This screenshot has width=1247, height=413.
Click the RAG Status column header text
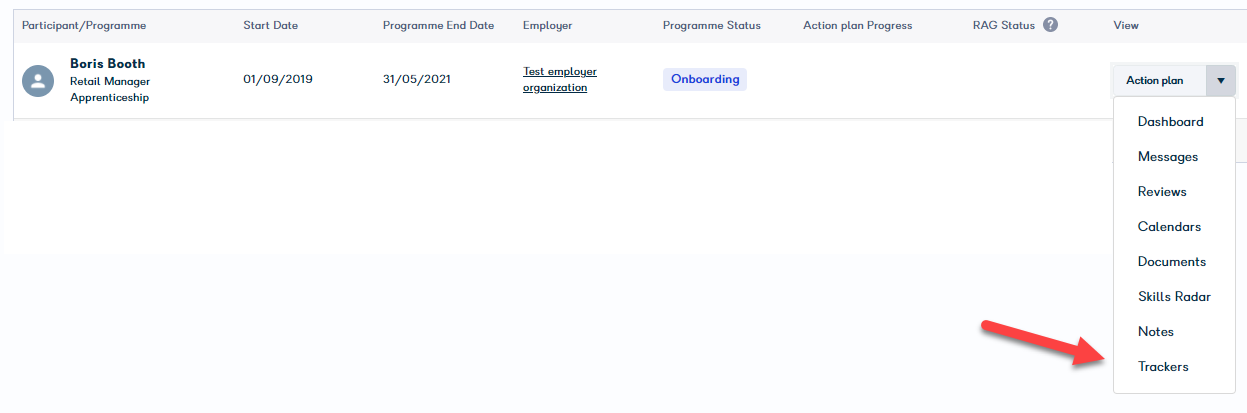pos(1004,26)
